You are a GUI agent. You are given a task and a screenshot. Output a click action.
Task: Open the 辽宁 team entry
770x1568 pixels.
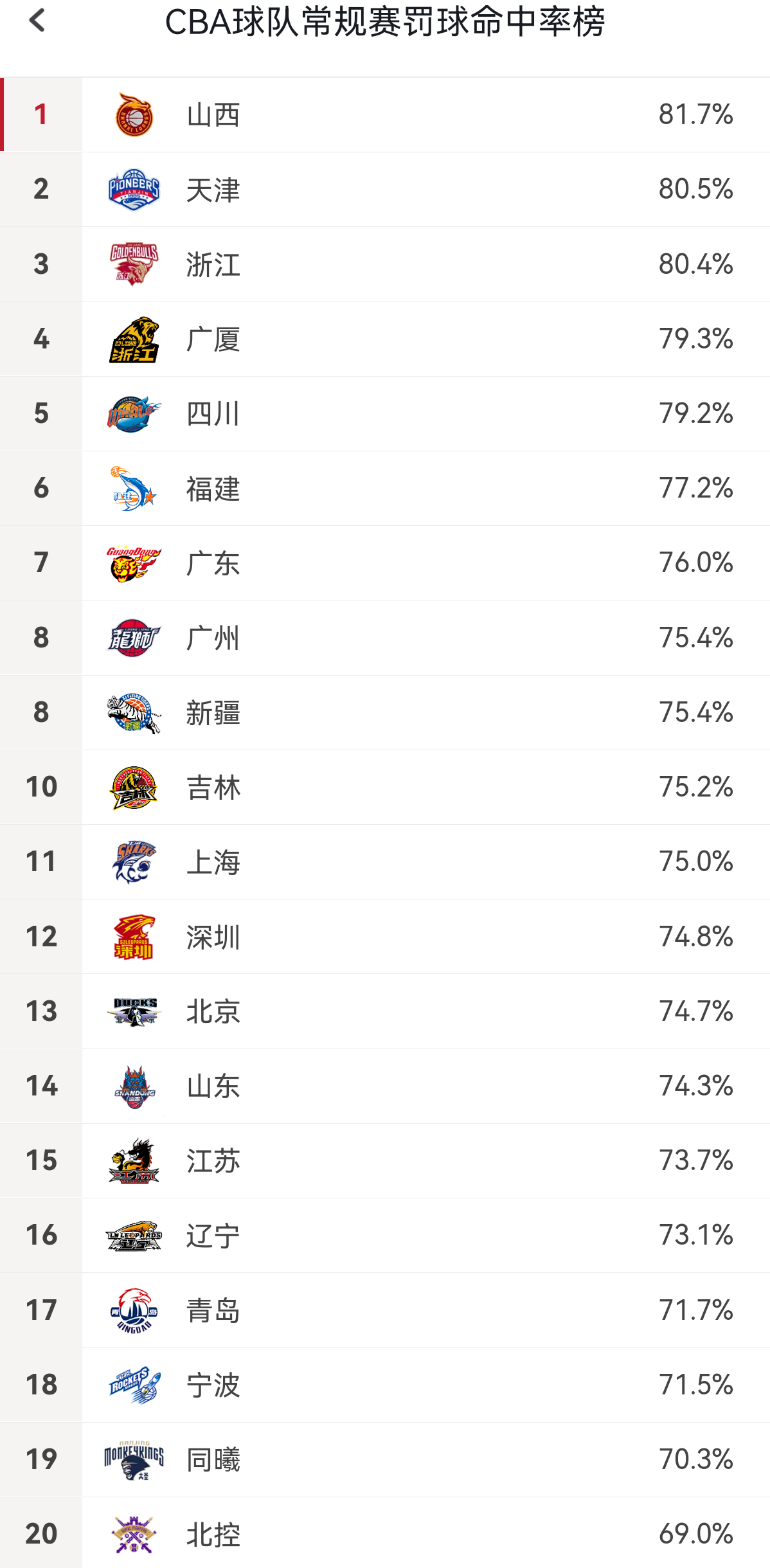(385, 1236)
